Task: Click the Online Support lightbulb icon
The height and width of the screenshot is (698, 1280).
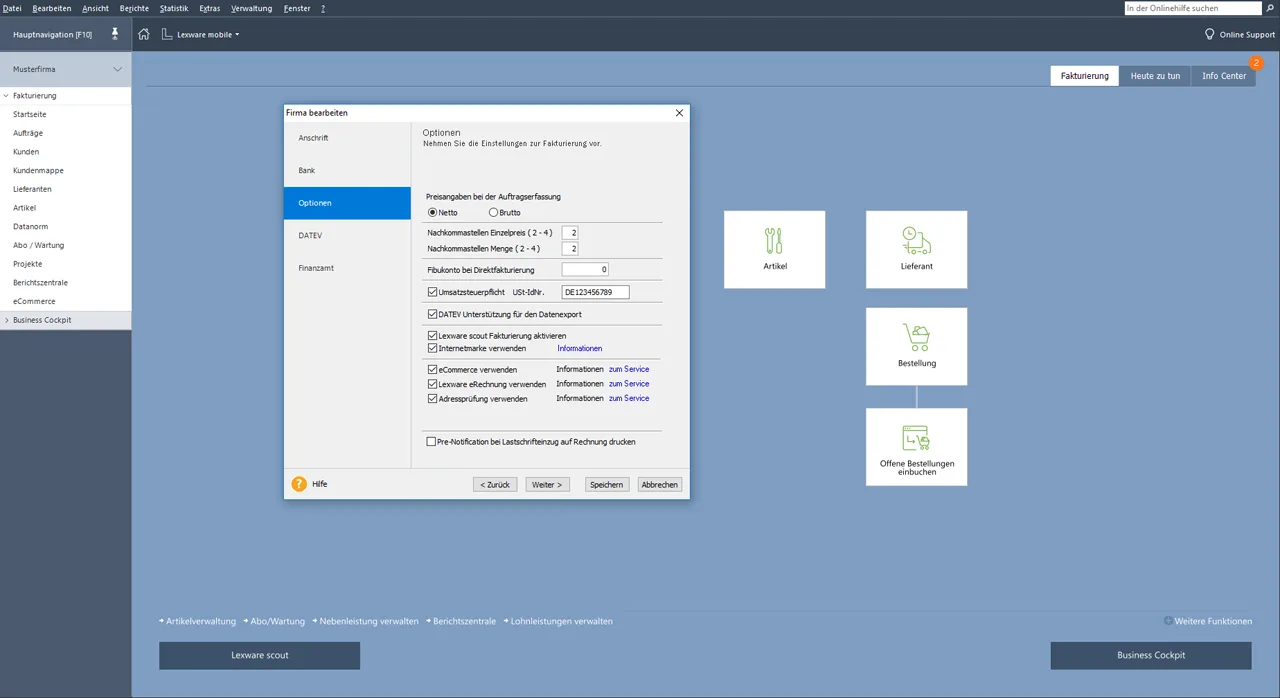Action: click(x=1209, y=34)
